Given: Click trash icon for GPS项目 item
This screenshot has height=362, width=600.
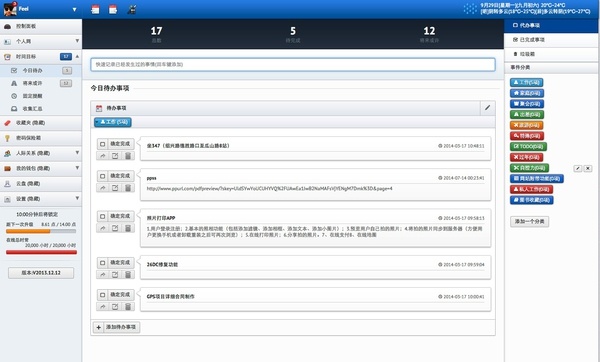Looking at the screenshot, I should 128,307.
